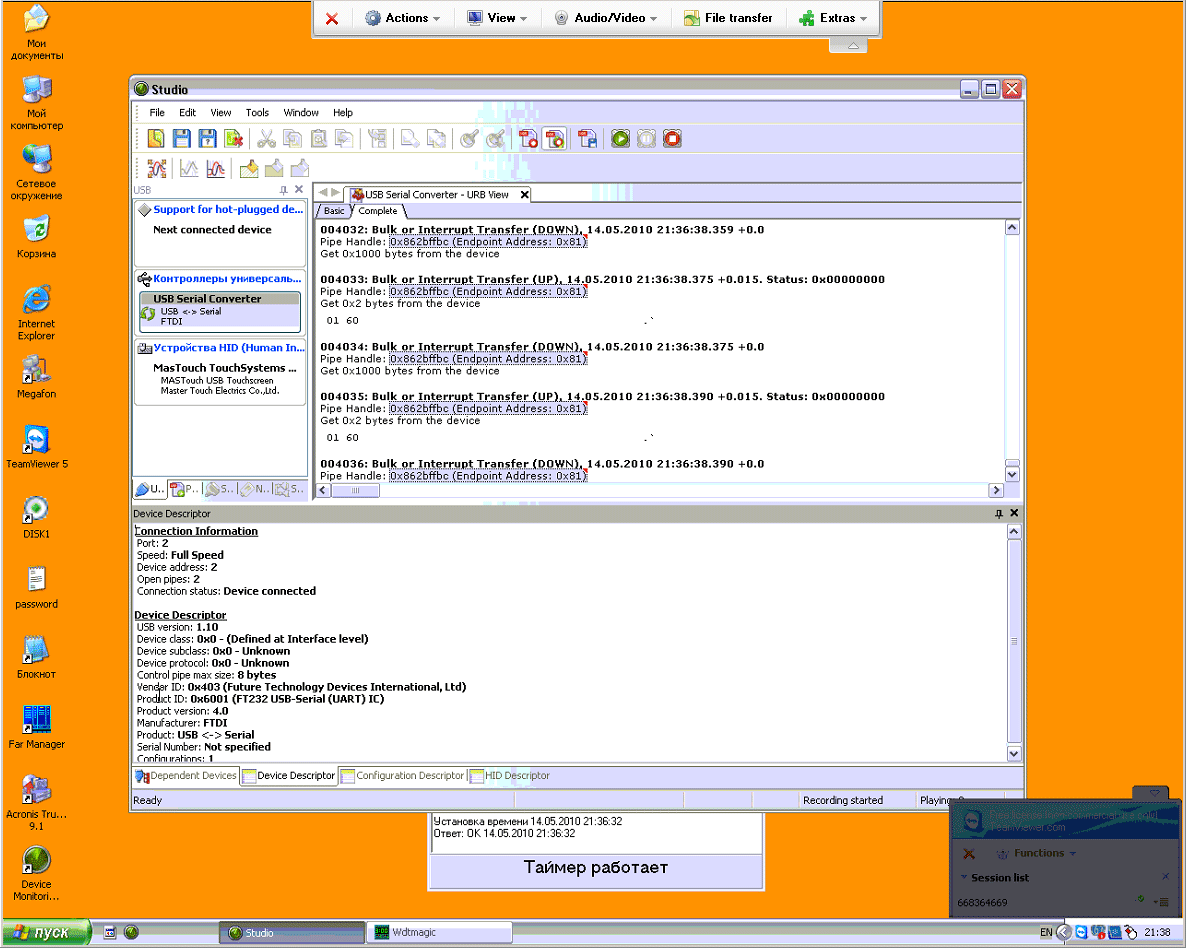Viewport: 1186px width, 948px height.
Task: Select the HID Descriptor tab
Action: [509, 775]
